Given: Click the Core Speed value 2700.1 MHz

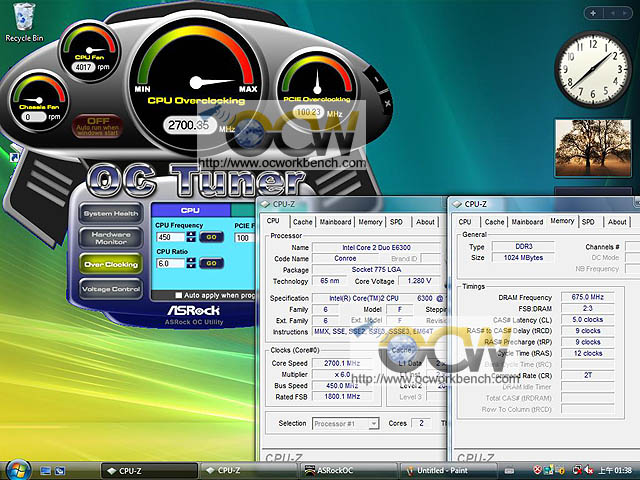Looking at the screenshot, I should (342, 363).
